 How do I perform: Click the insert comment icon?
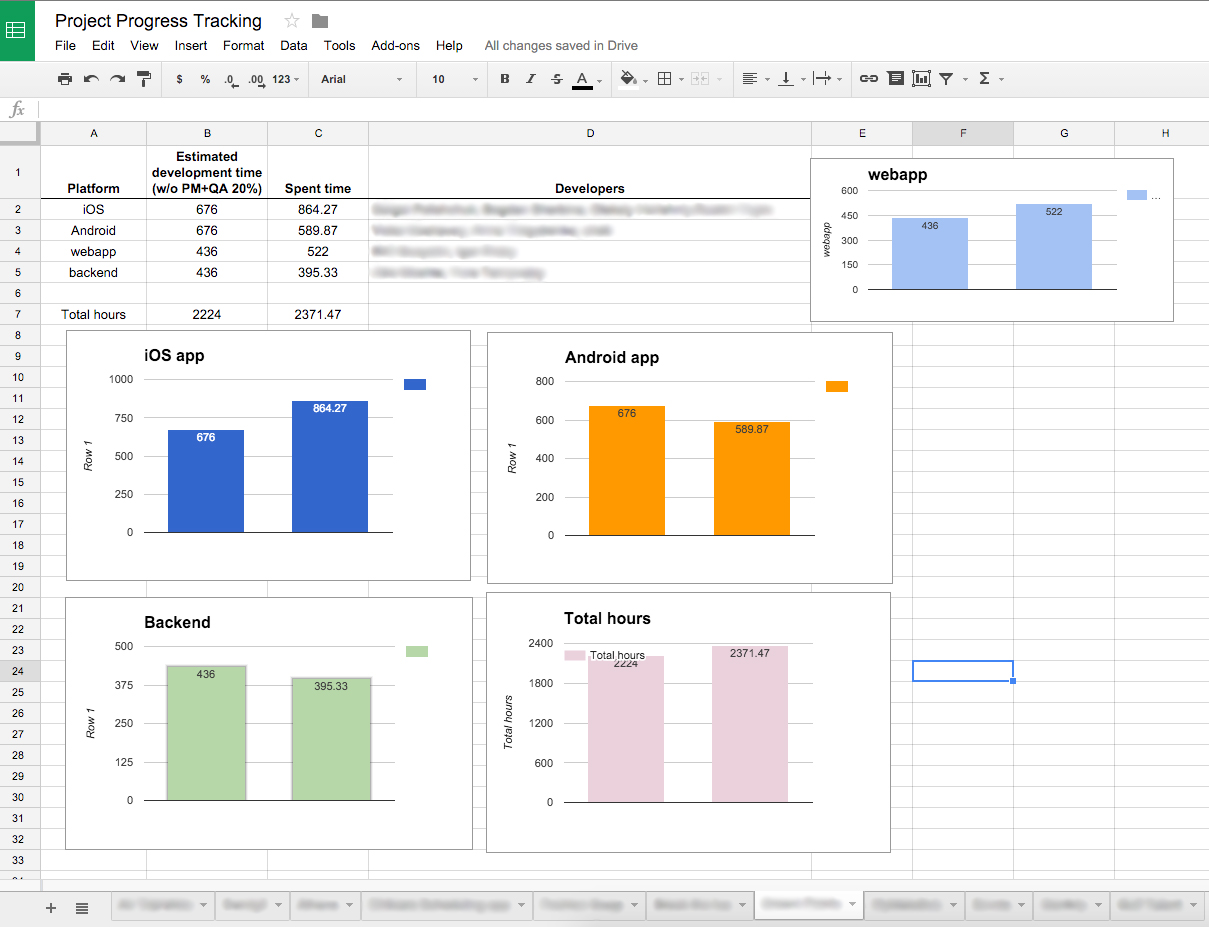895,79
